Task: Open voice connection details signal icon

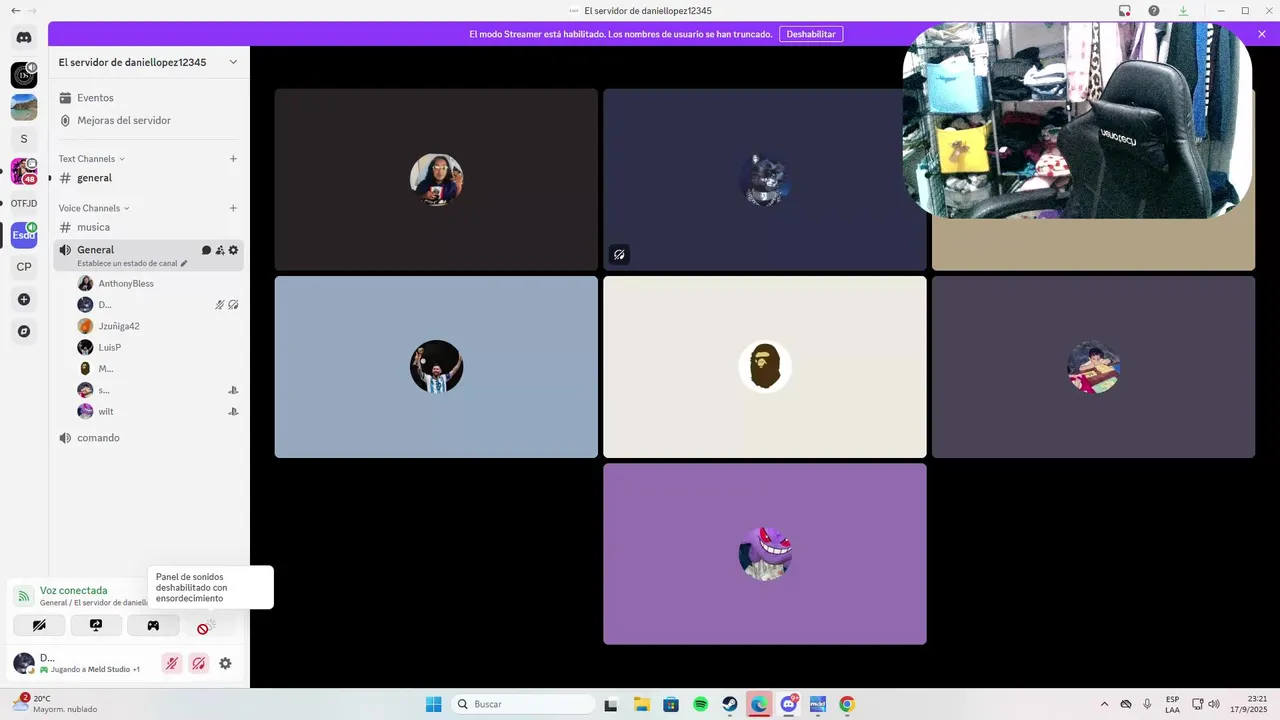Action: 24,596
